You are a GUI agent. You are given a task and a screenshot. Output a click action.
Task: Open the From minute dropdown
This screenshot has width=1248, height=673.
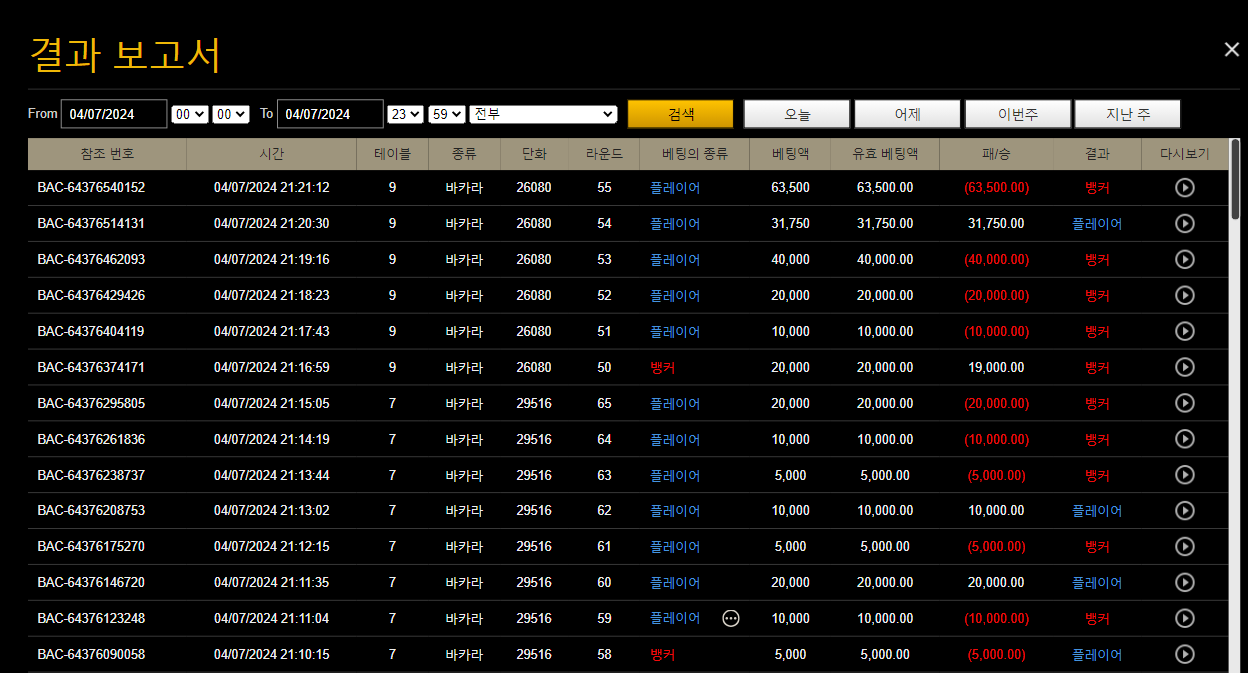point(231,114)
